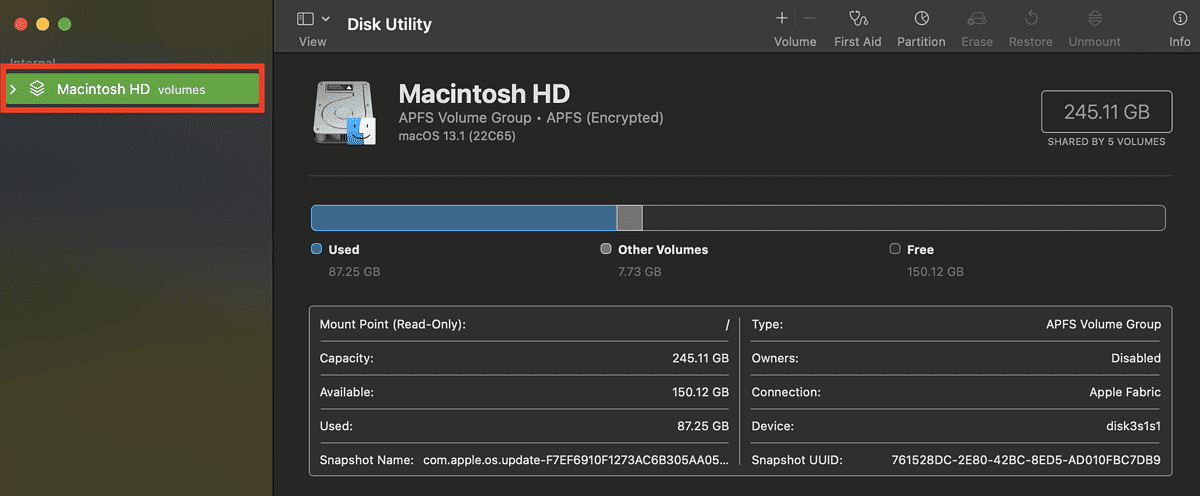Click the com.apple.os.update snapshot name value
The height and width of the screenshot is (496, 1200).
(576, 460)
